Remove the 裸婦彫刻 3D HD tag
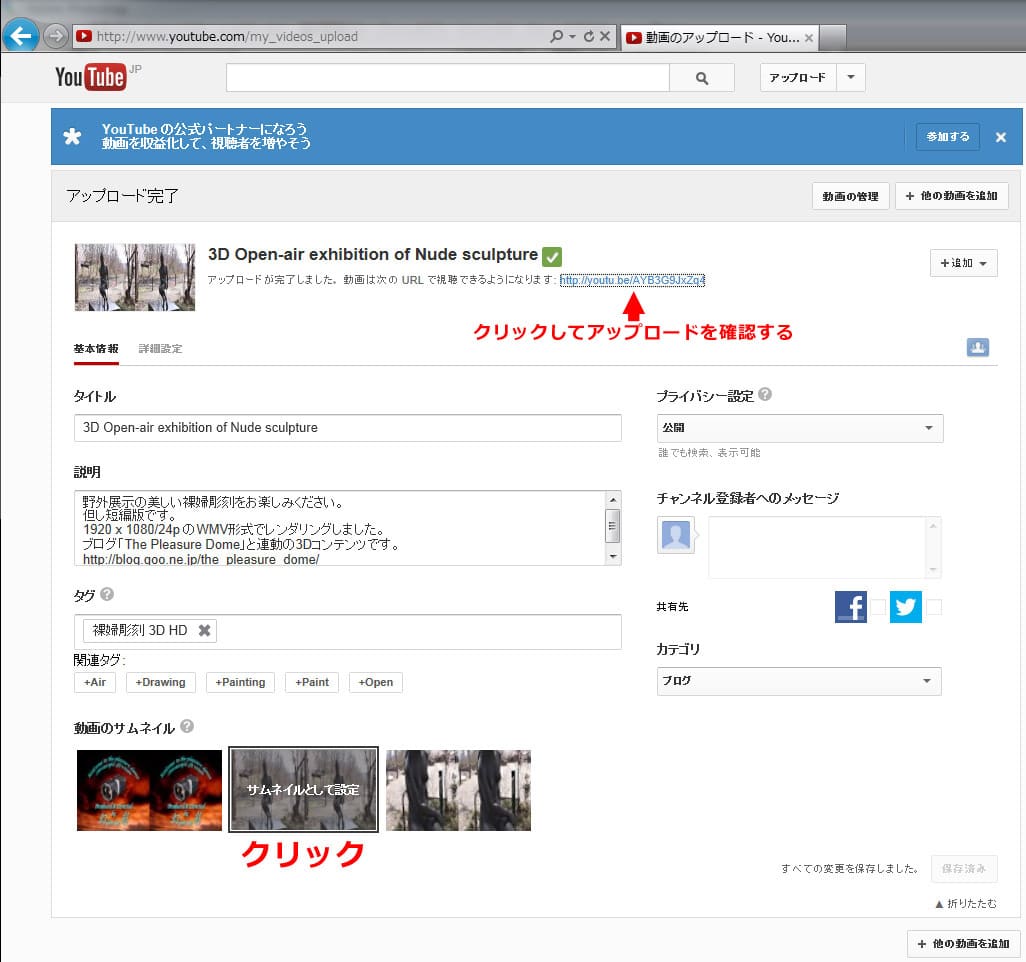 point(205,630)
